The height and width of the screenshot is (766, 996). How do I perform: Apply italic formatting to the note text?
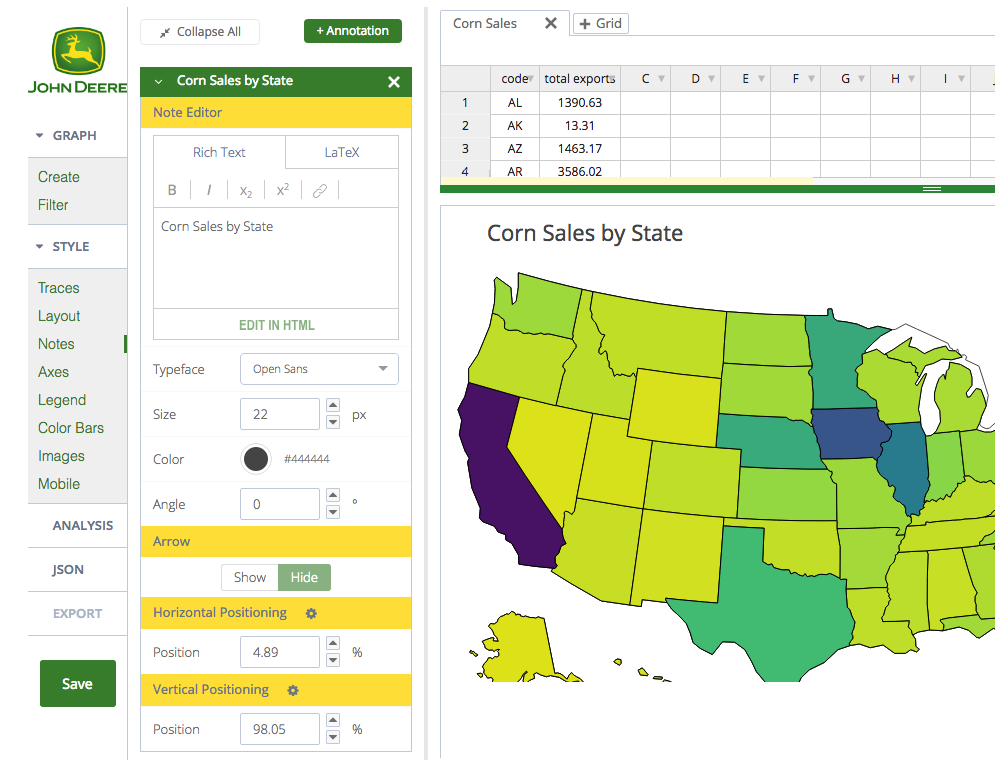tap(208, 189)
